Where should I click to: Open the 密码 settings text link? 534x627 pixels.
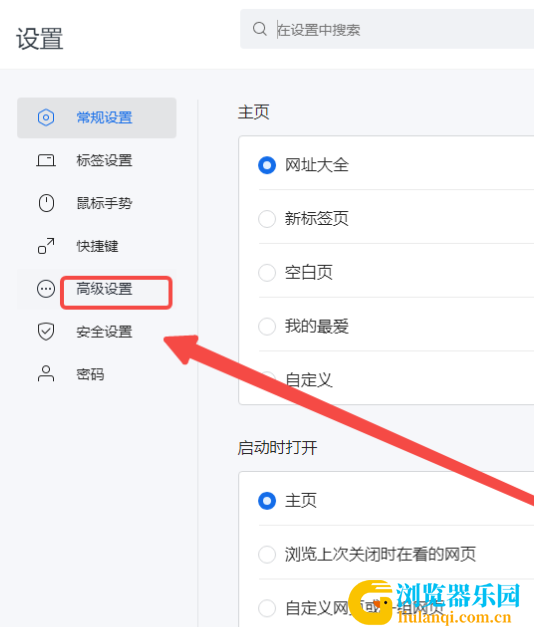point(90,374)
